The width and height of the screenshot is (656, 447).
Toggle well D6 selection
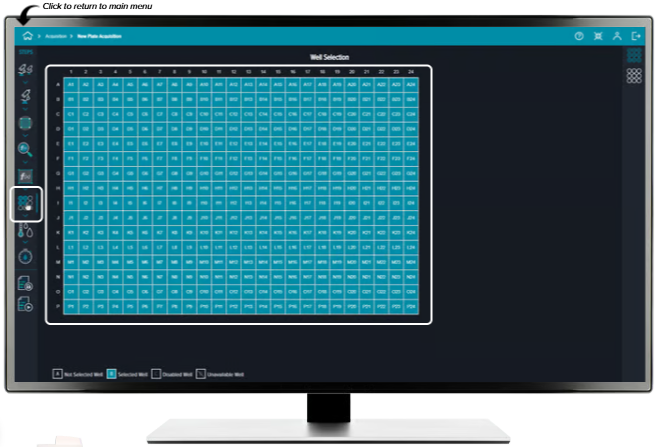point(145,129)
